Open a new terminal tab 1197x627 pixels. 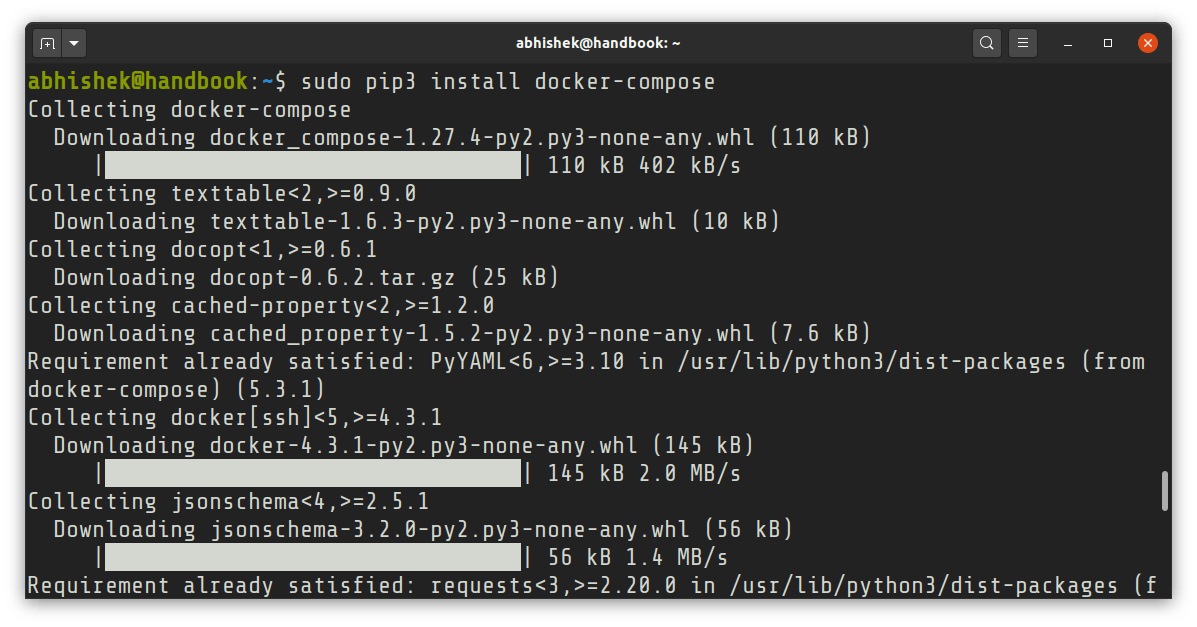point(48,43)
